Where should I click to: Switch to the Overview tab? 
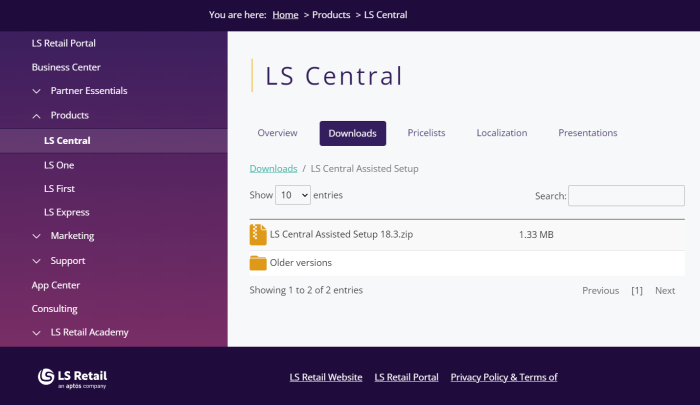pos(277,133)
